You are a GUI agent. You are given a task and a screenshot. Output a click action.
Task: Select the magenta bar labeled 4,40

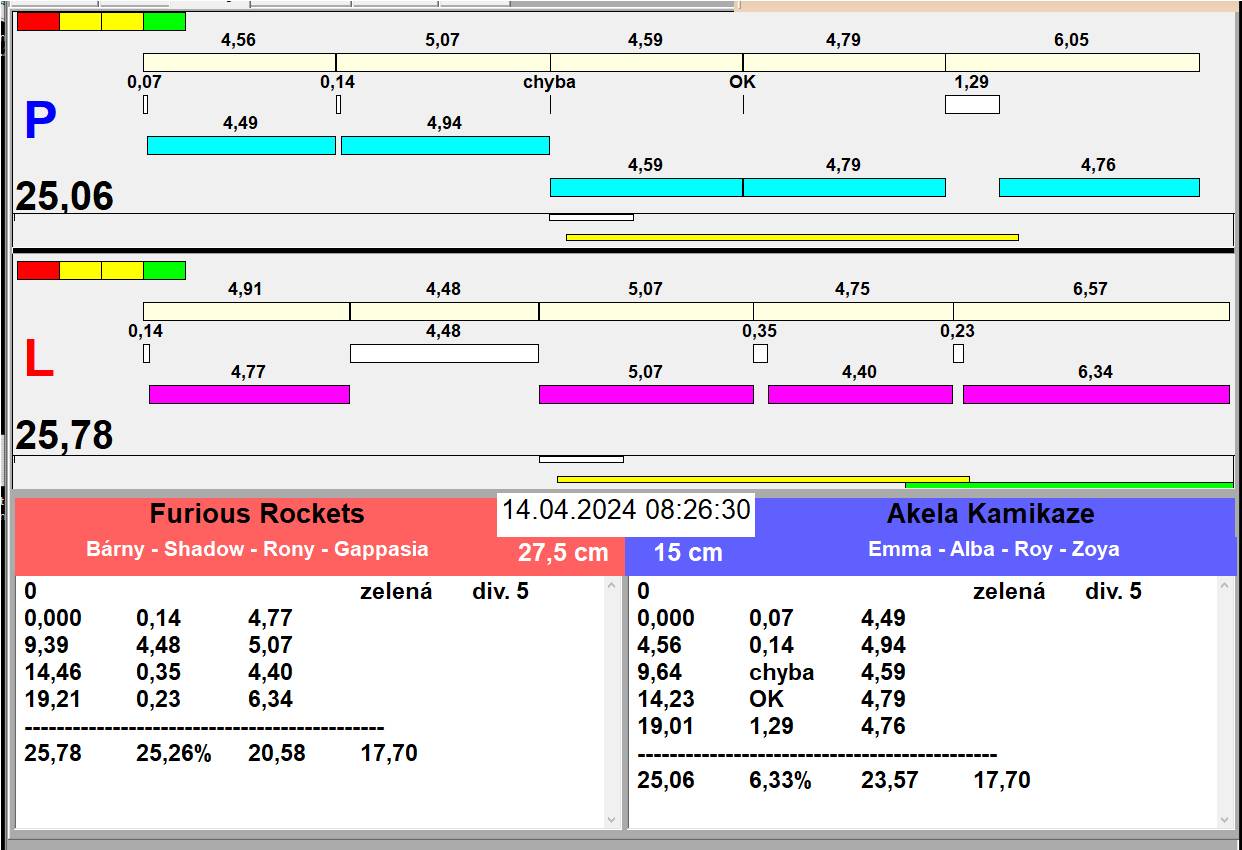click(x=860, y=394)
